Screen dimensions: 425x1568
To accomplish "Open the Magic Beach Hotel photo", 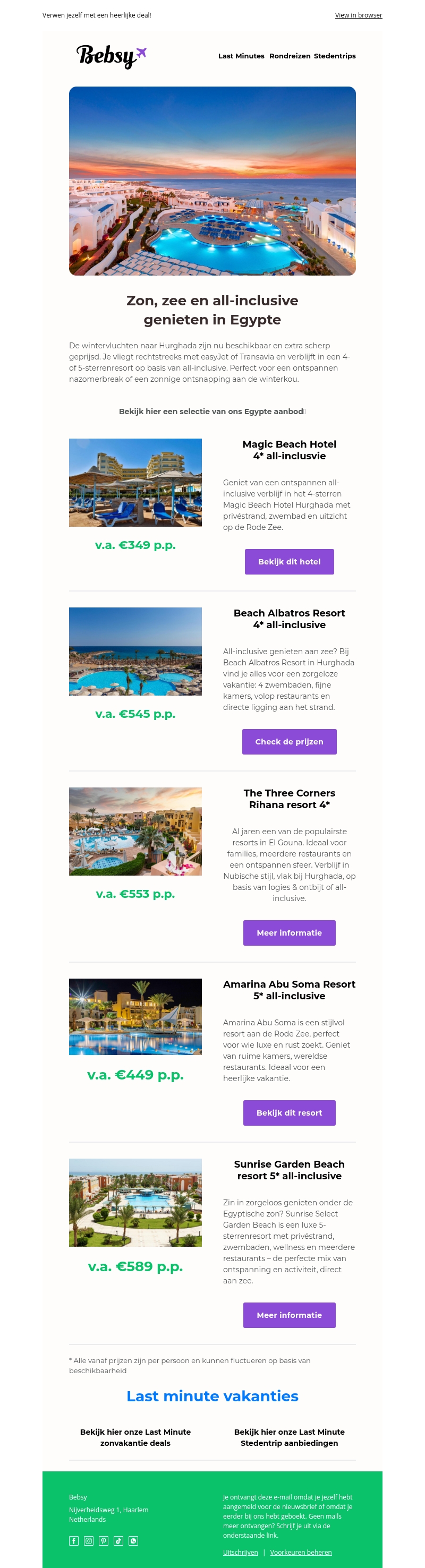I will coord(135,482).
